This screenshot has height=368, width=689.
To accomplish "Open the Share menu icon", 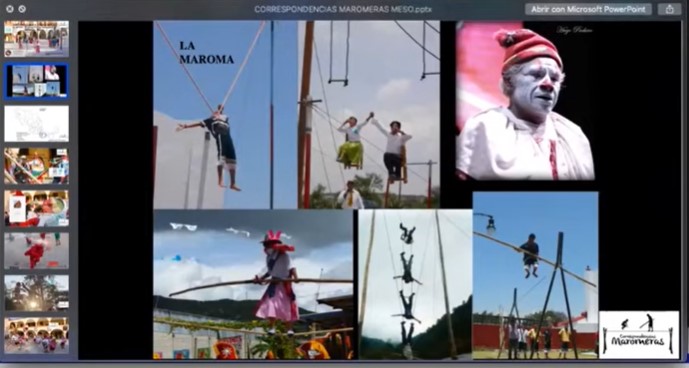I will coord(669,9).
